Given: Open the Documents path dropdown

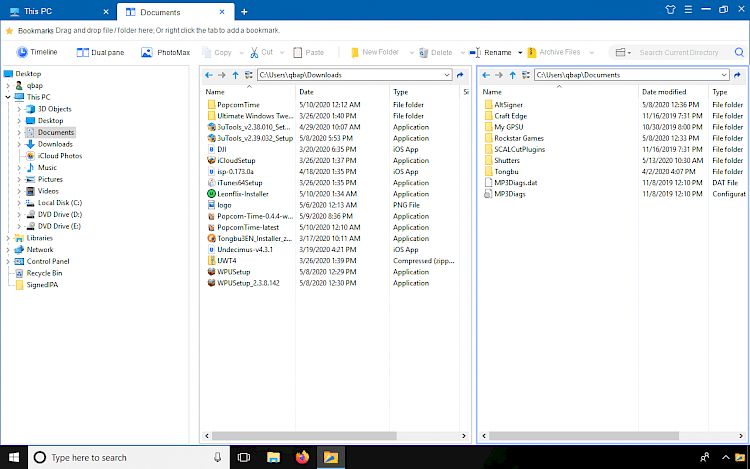Looking at the screenshot, I should point(724,75).
